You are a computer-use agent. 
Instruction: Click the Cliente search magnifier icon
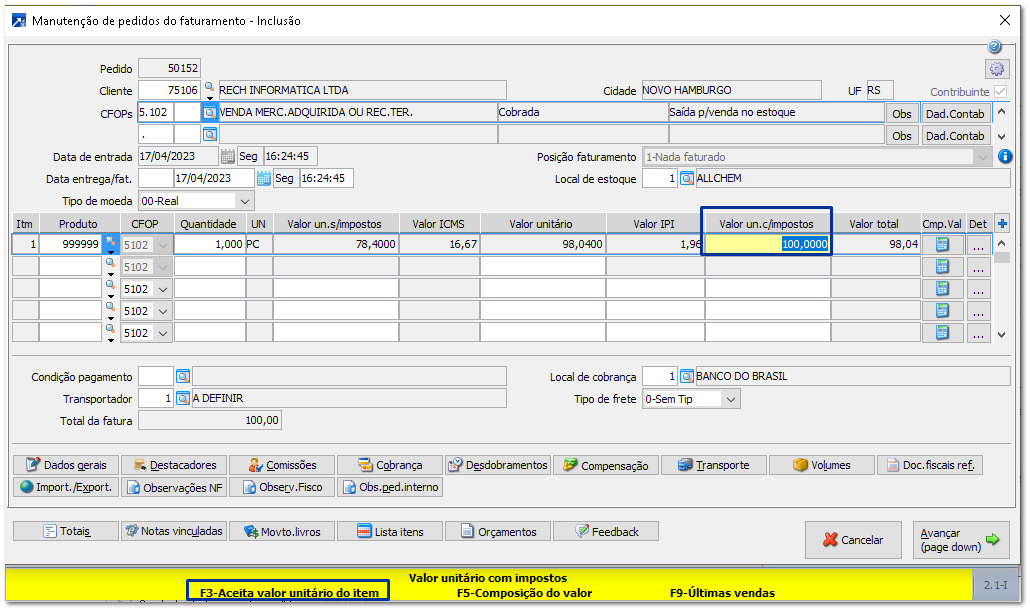point(210,88)
